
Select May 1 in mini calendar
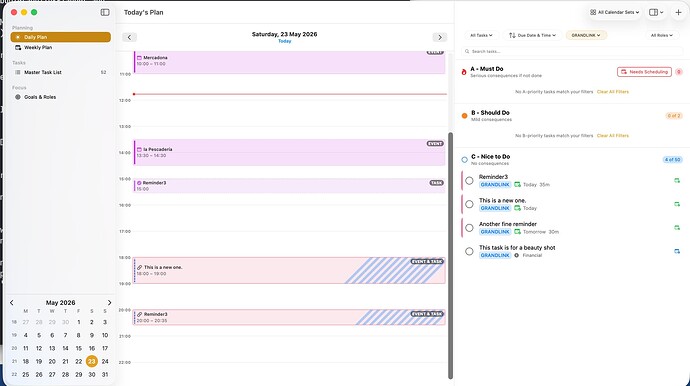pyautogui.click(x=78, y=322)
